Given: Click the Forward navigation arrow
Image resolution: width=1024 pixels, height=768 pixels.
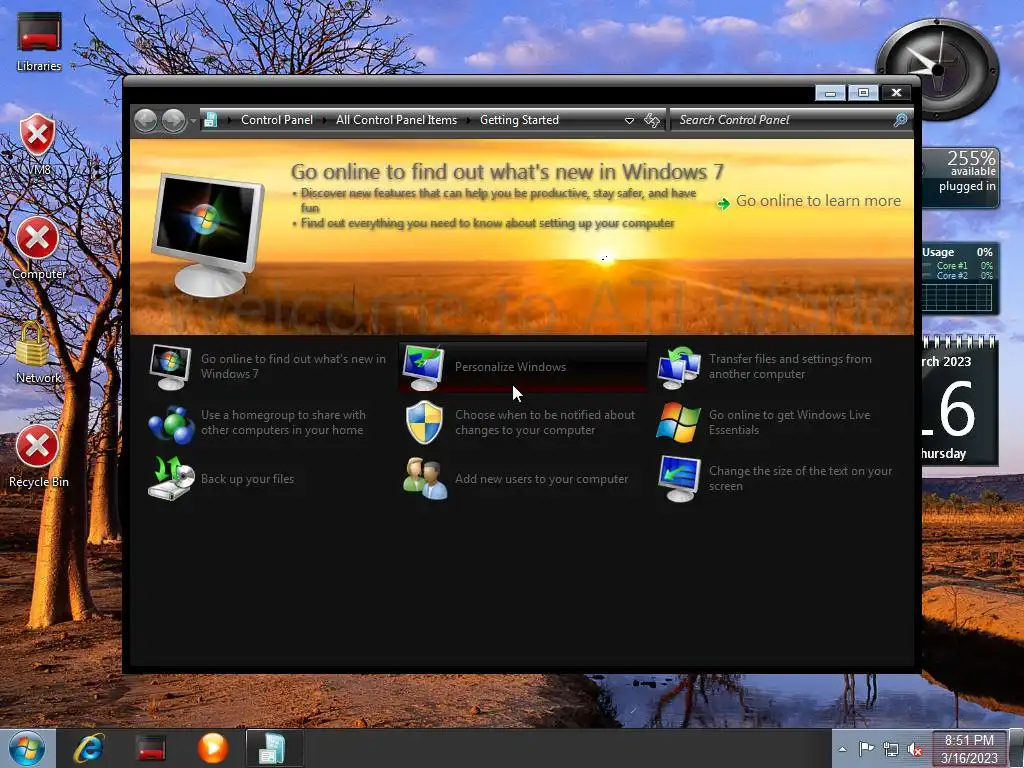Looking at the screenshot, I should click(173, 120).
